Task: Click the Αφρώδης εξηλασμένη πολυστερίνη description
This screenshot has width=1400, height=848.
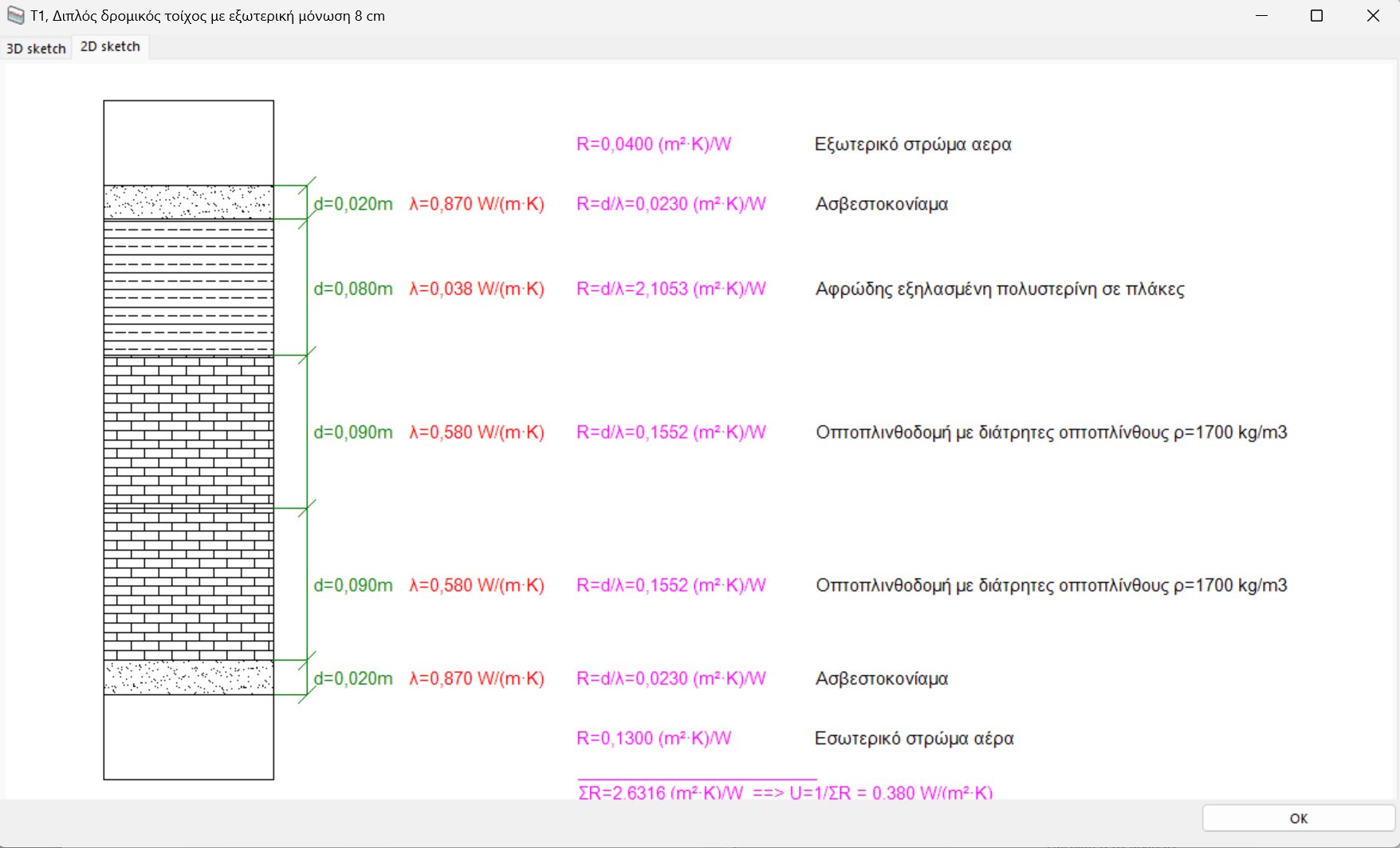Action: click(x=1000, y=289)
